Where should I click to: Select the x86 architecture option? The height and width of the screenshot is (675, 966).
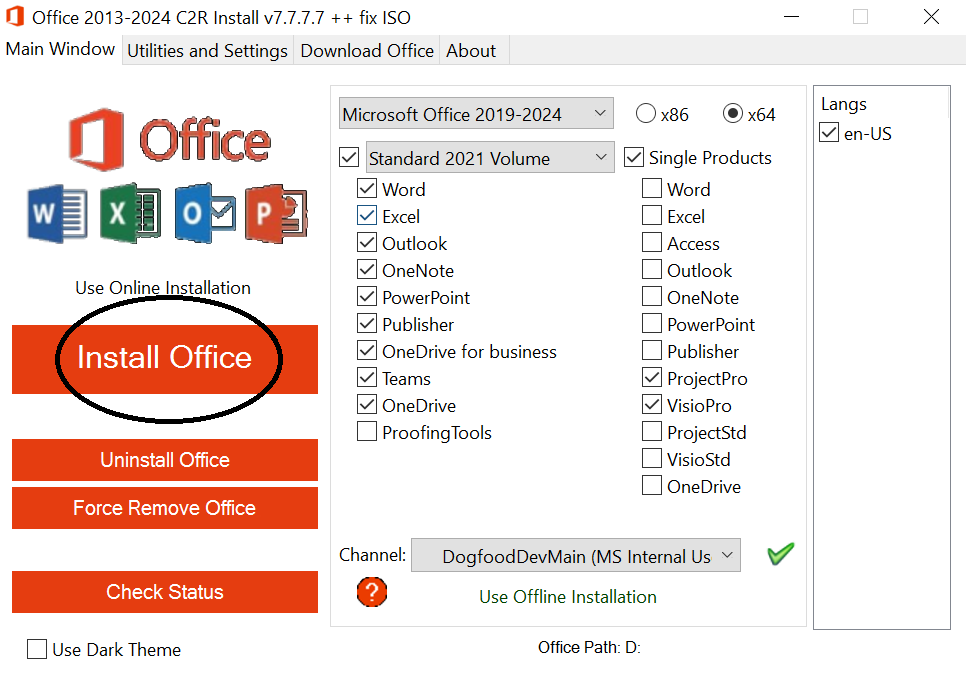(646, 113)
